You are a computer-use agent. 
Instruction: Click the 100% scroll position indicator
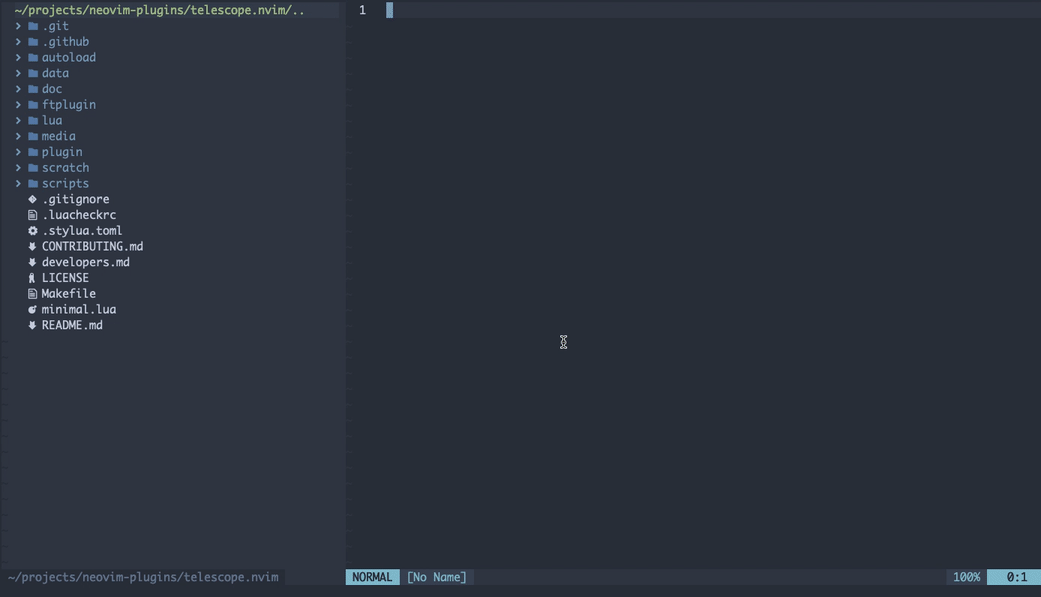click(x=967, y=577)
